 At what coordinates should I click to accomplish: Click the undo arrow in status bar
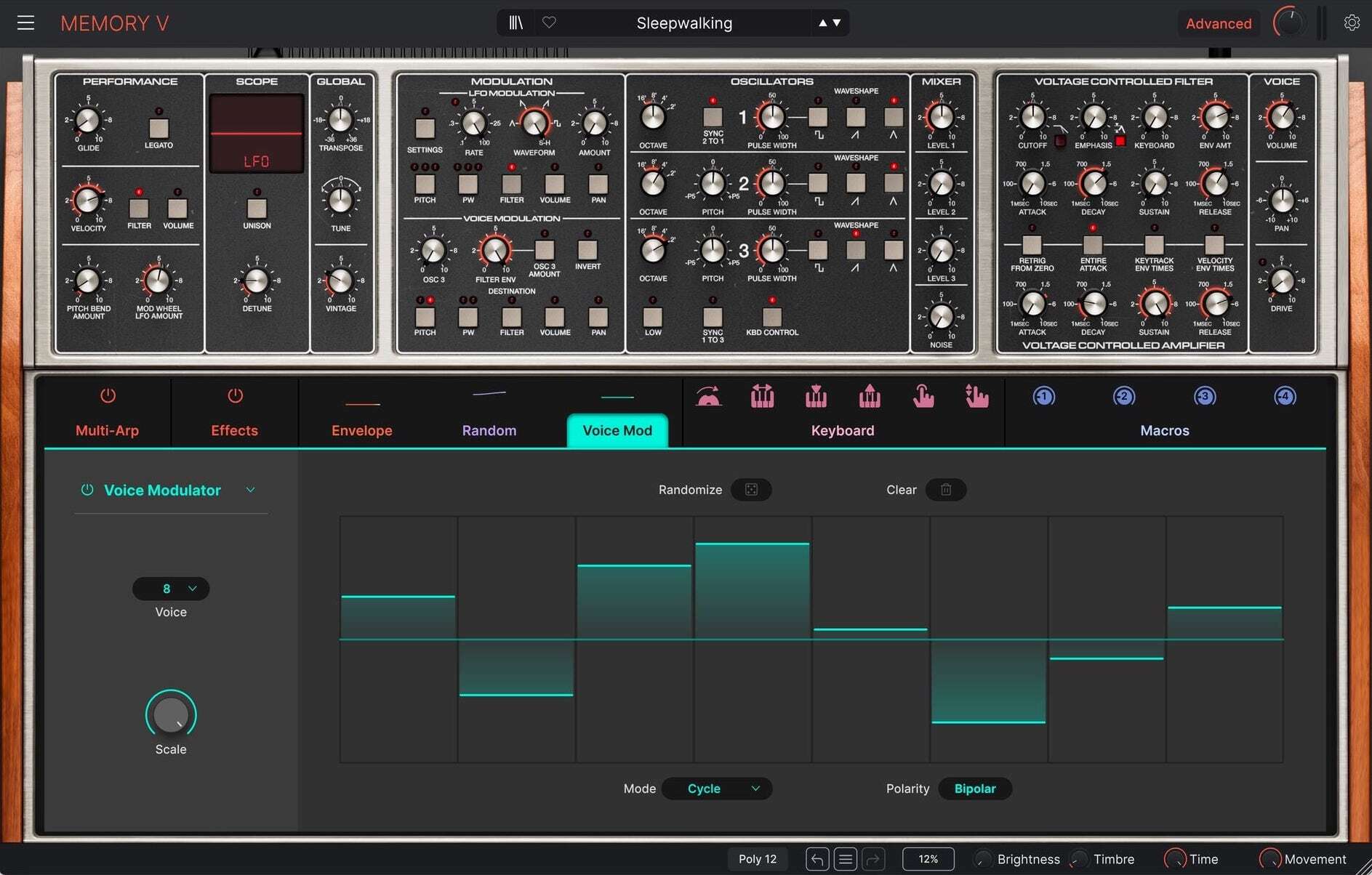817,859
